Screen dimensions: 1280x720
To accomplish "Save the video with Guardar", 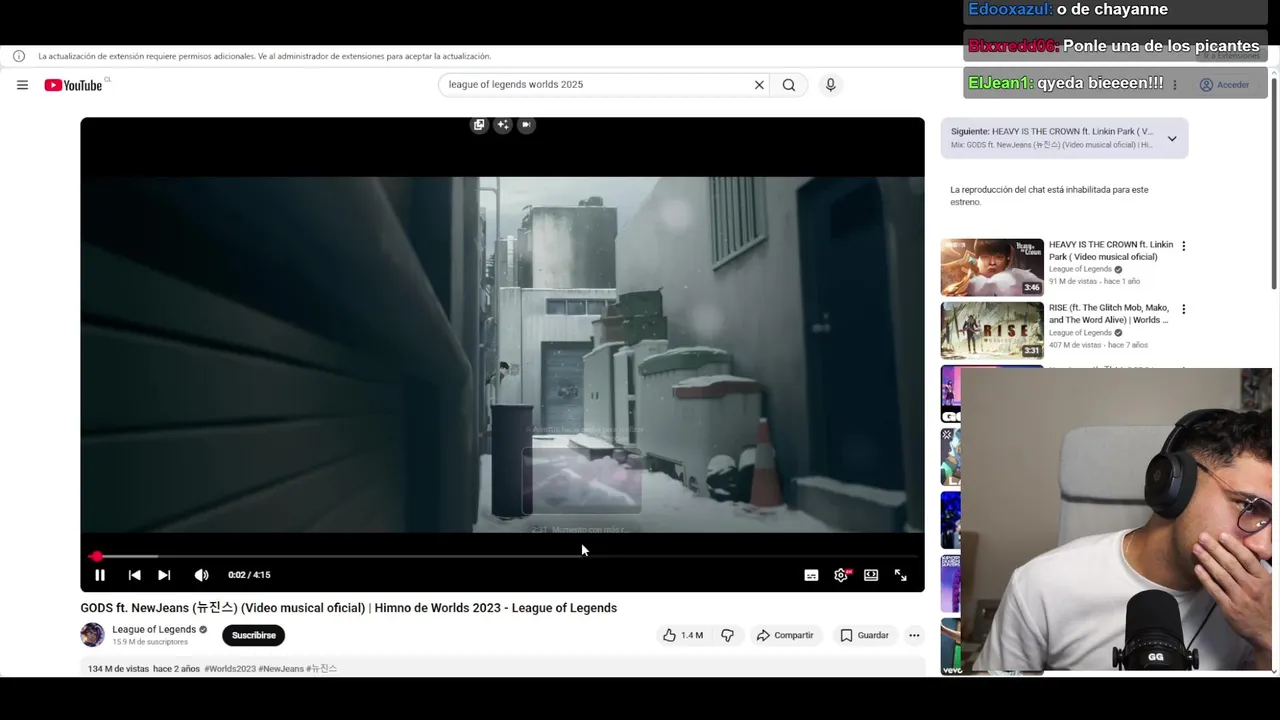I will tap(864, 635).
